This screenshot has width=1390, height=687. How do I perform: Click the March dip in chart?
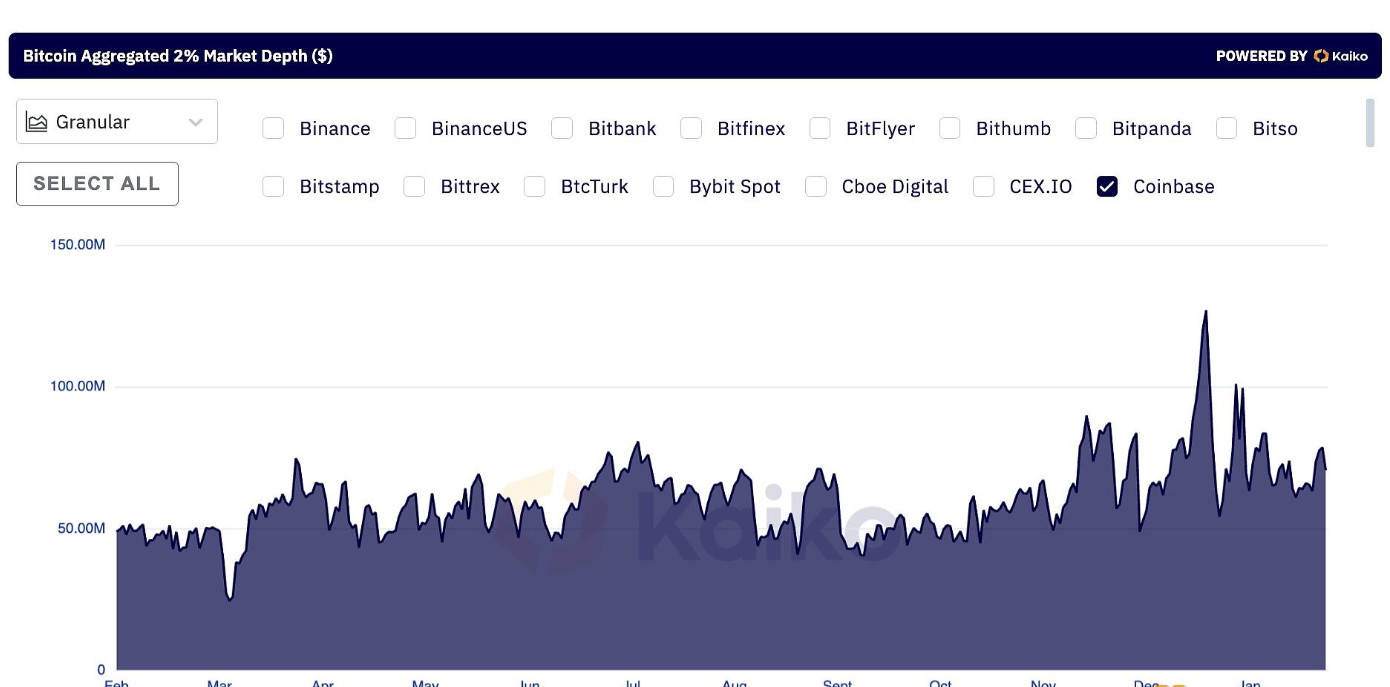pos(230,598)
